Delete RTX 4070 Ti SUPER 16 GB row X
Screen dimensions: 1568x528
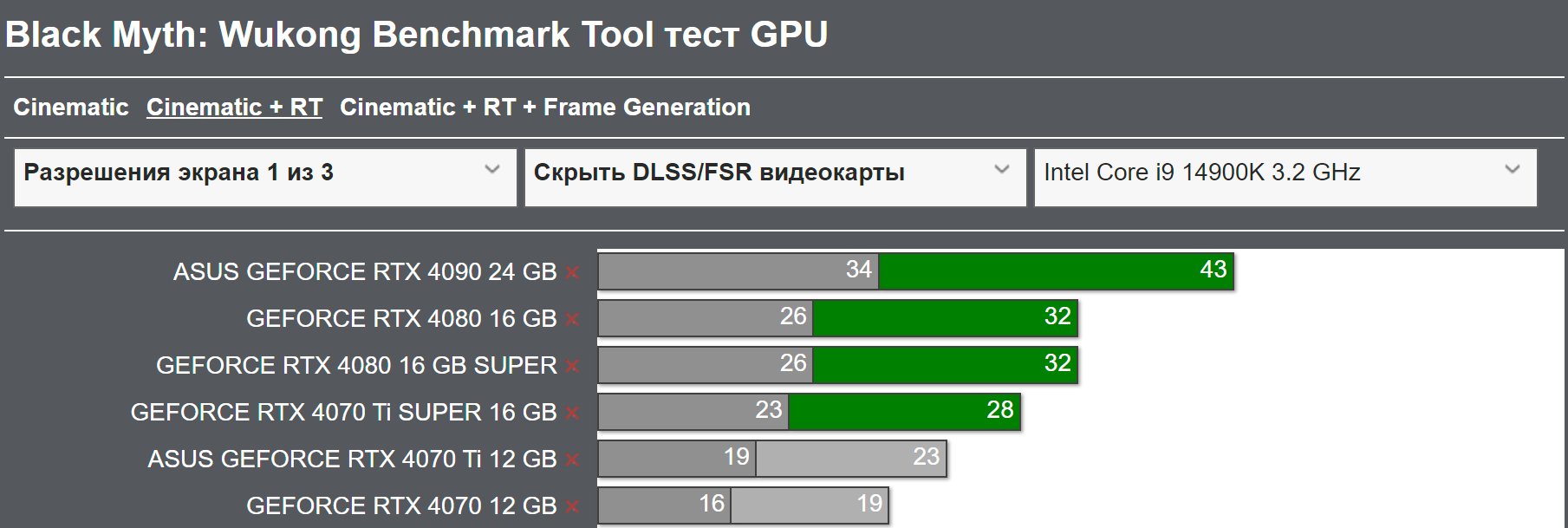[x=572, y=414]
